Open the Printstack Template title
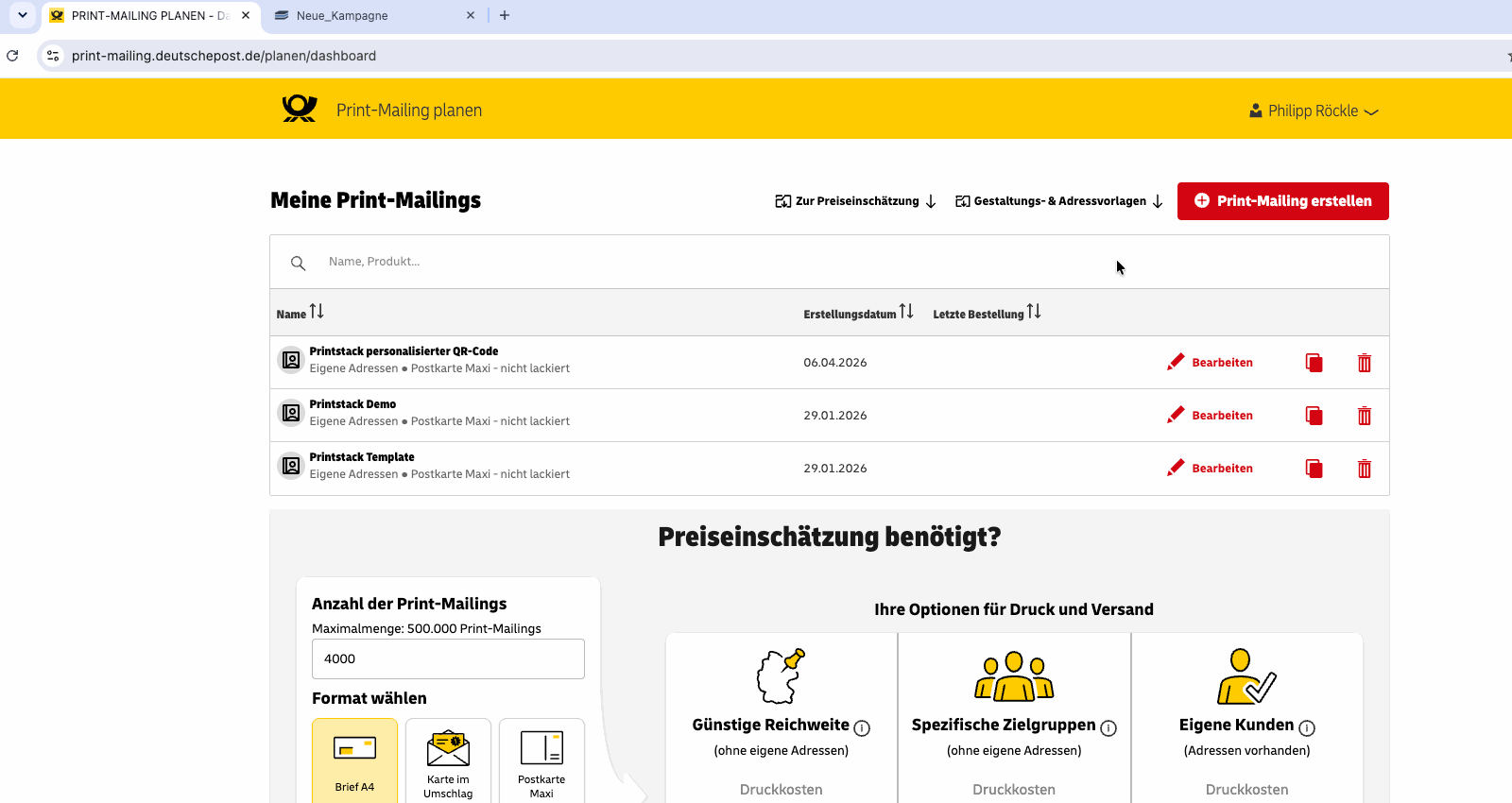The width and height of the screenshot is (1512, 803). click(x=362, y=457)
